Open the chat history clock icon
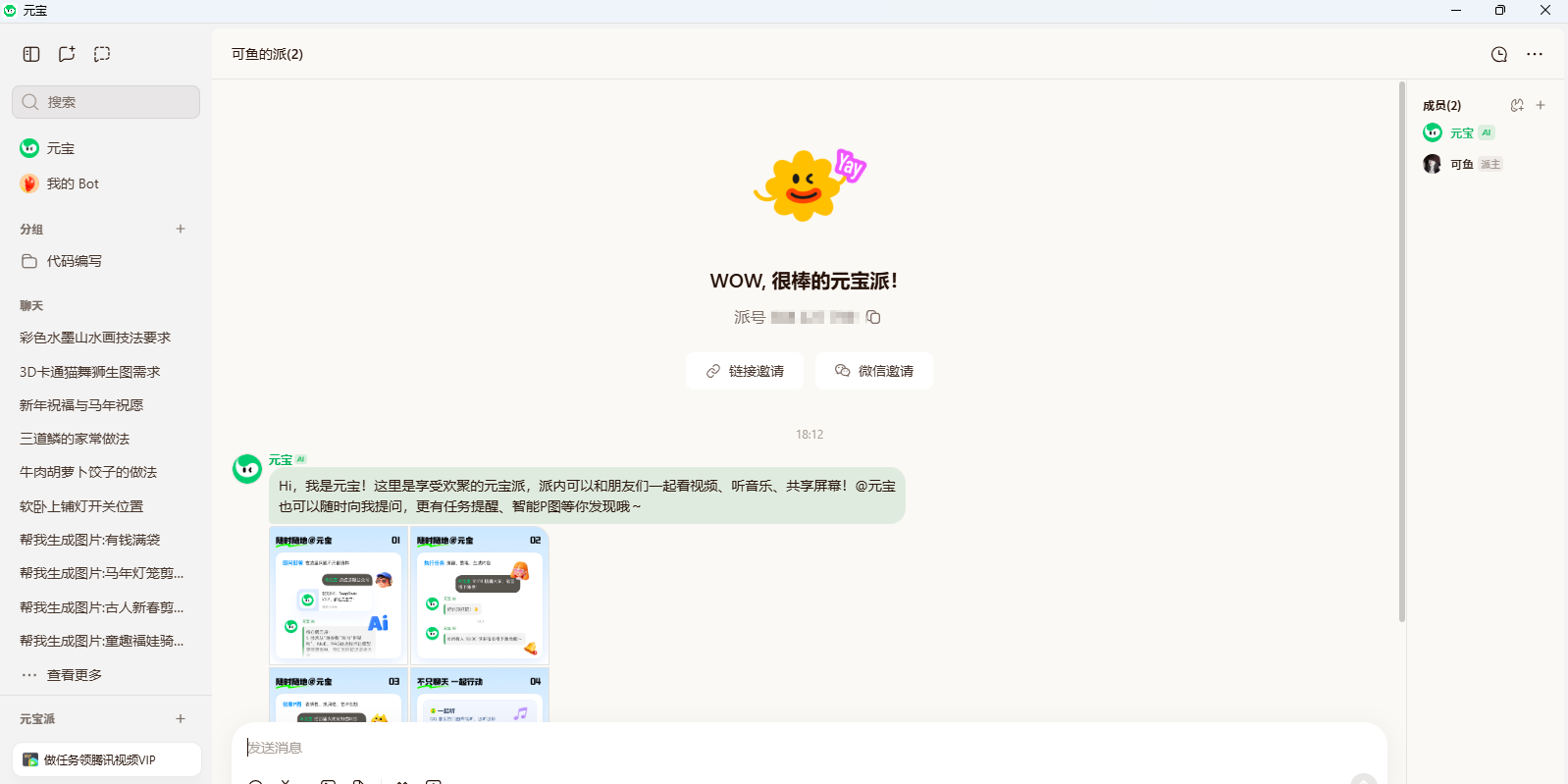The height and width of the screenshot is (784, 1568). [1498, 54]
